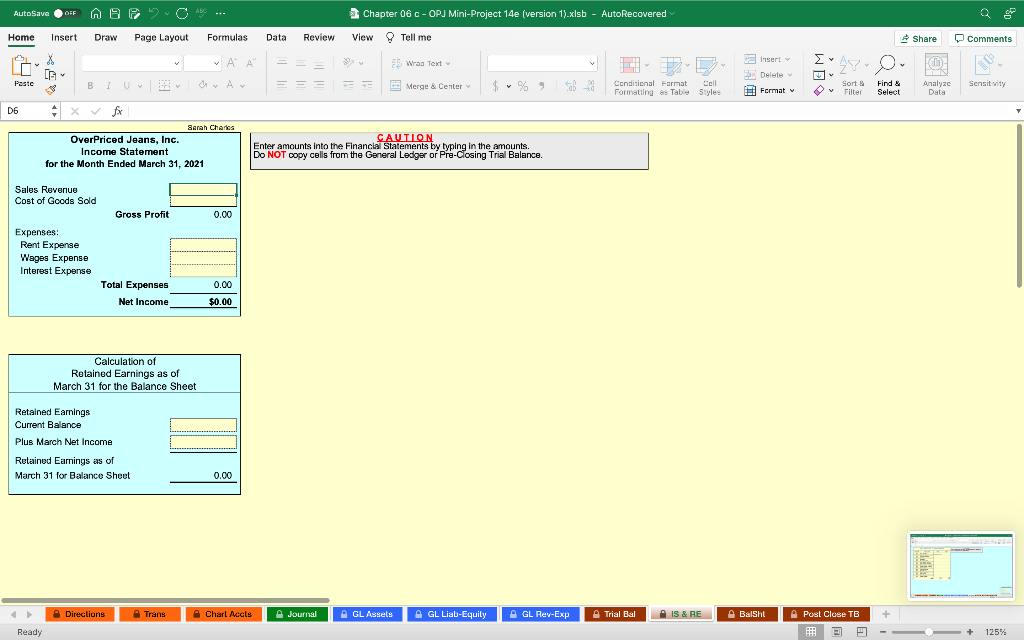This screenshot has height=640, width=1024.
Task: Open the Trial Bal sheet tab
Action: coord(615,614)
